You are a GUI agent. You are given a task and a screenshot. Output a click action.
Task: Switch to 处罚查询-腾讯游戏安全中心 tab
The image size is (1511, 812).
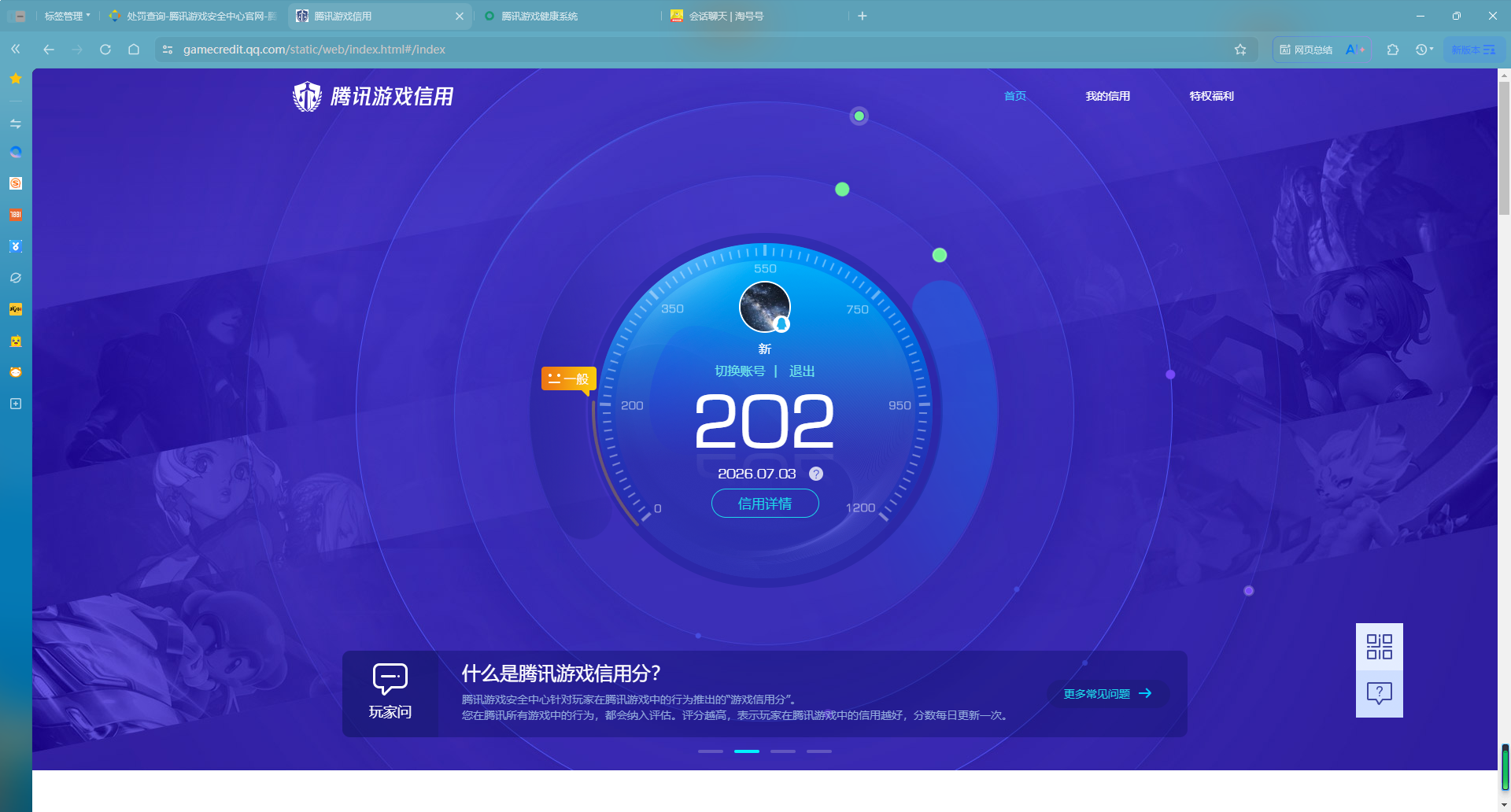click(194, 16)
